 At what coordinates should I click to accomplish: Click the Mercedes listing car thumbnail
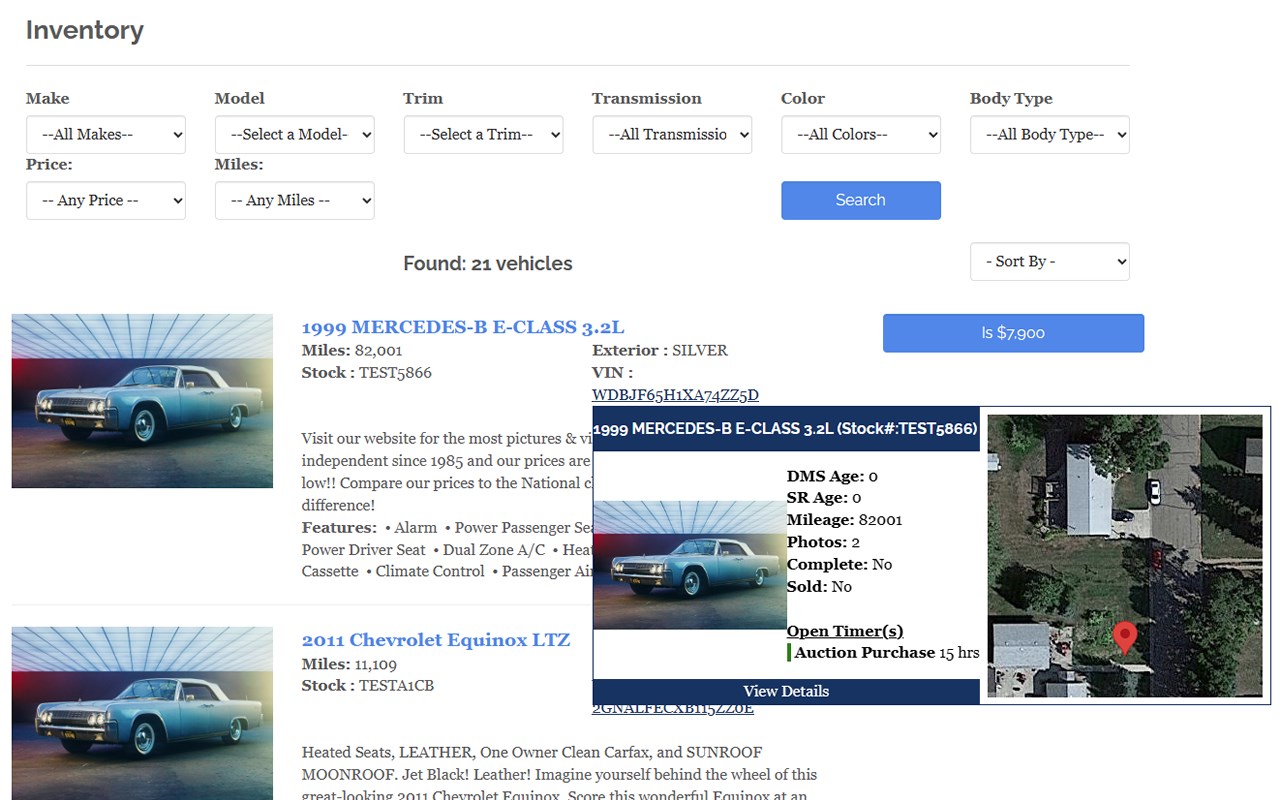(x=142, y=401)
